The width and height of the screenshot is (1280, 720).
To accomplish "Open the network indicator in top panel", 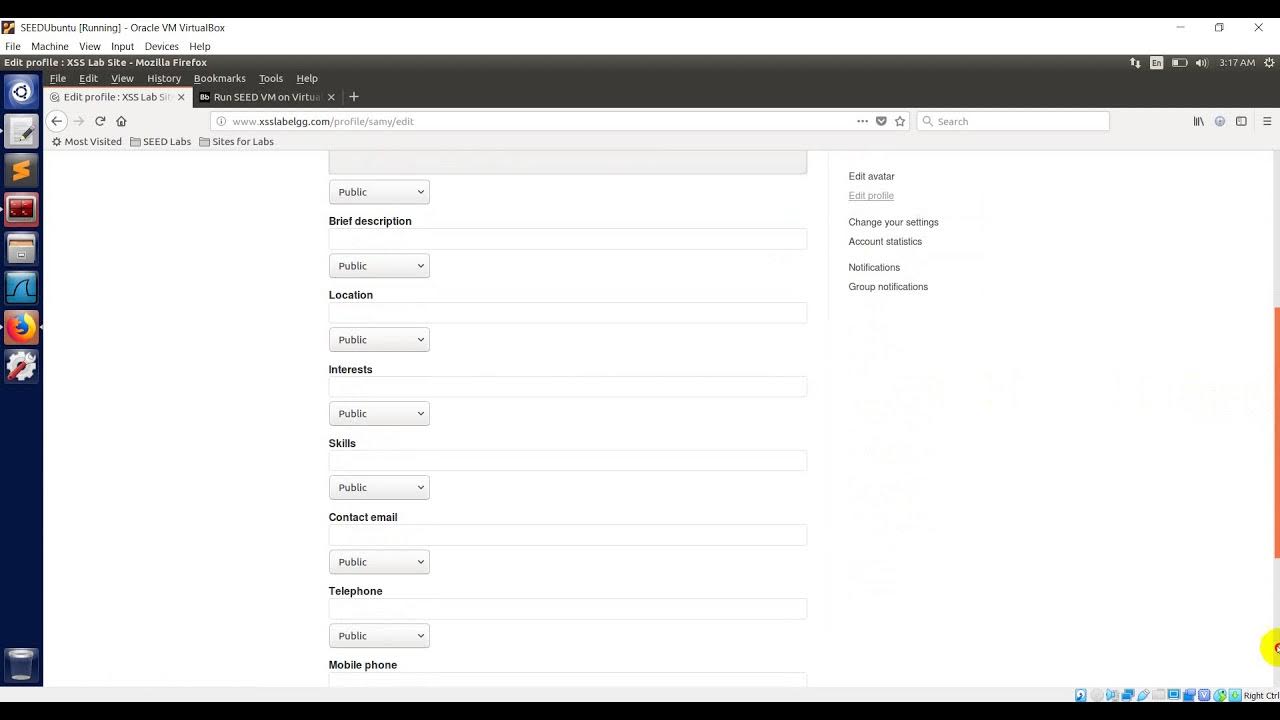I will [x=1135, y=62].
